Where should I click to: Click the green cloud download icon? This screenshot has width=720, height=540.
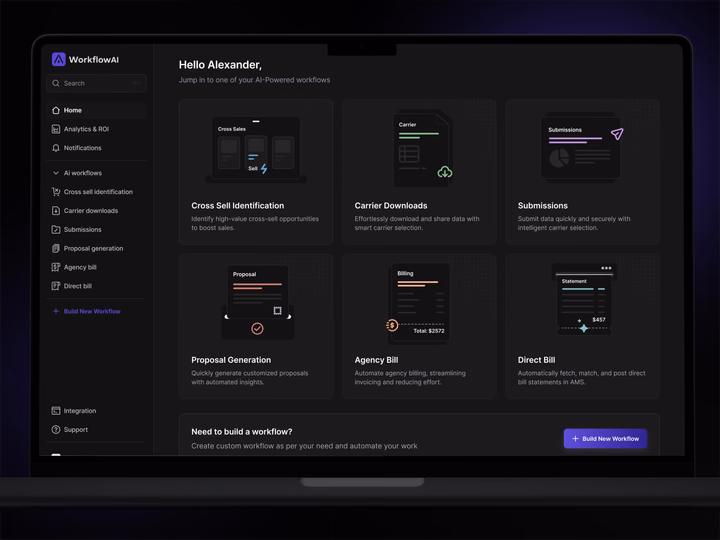[444, 172]
